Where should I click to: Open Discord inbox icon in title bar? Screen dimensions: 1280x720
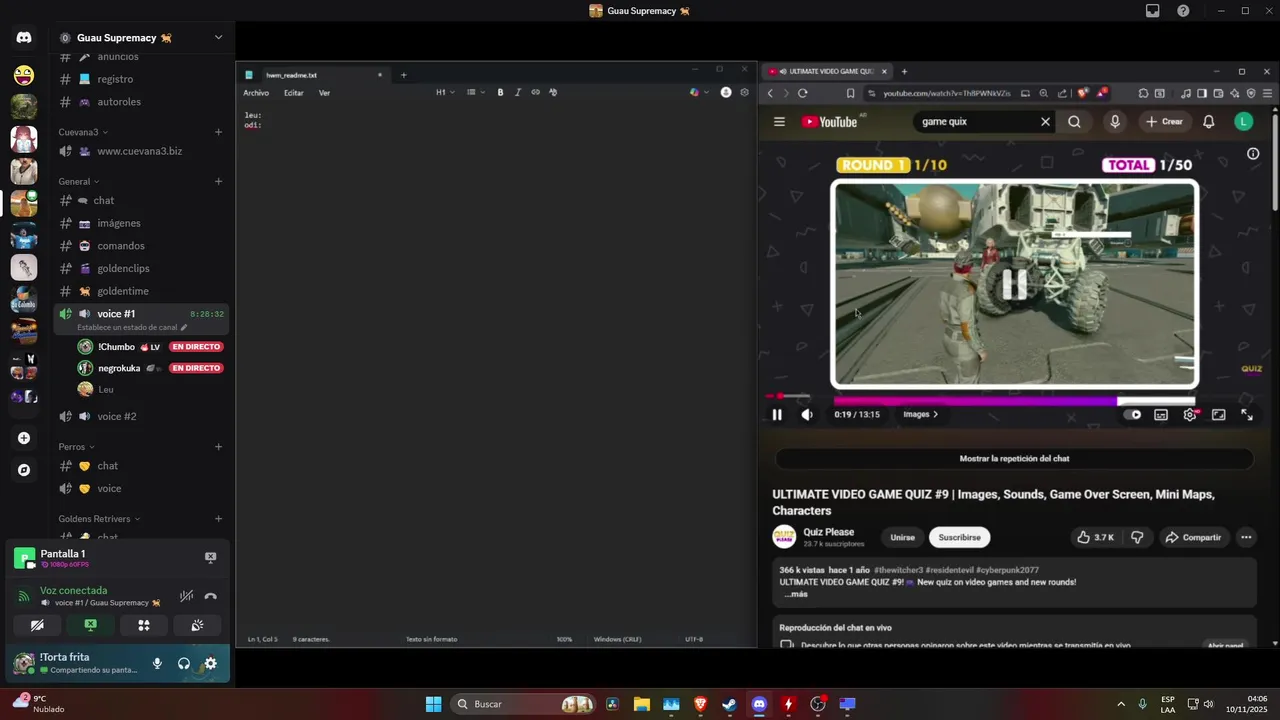(x=1153, y=11)
